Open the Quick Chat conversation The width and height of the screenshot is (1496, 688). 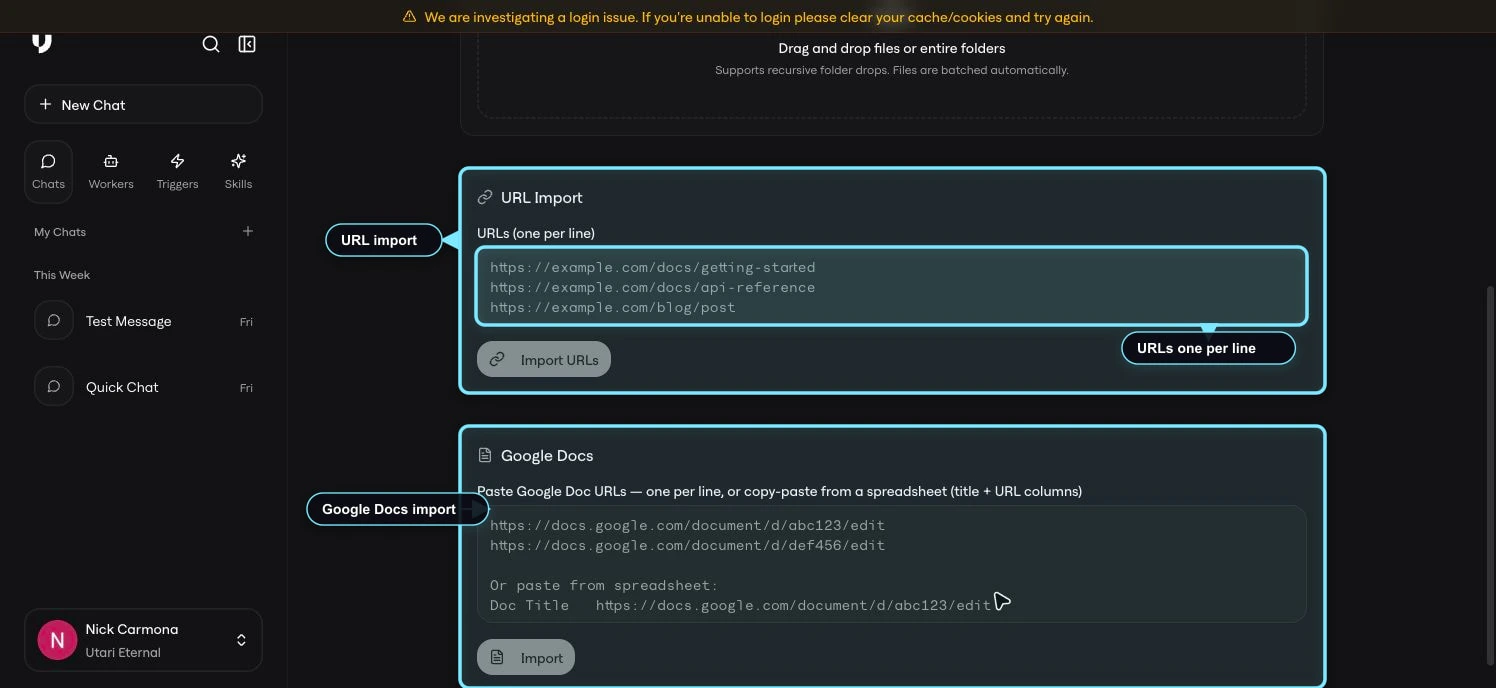143,387
